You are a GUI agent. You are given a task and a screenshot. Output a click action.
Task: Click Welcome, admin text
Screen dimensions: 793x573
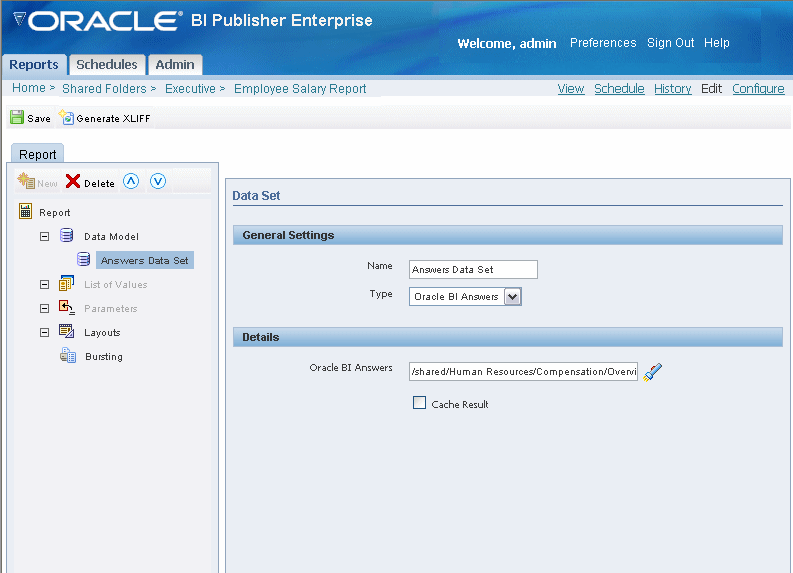pos(507,43)
